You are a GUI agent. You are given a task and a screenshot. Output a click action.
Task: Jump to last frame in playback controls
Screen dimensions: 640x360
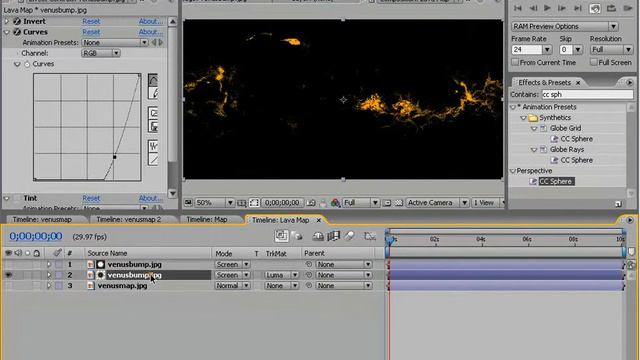(x=578, y=8)
